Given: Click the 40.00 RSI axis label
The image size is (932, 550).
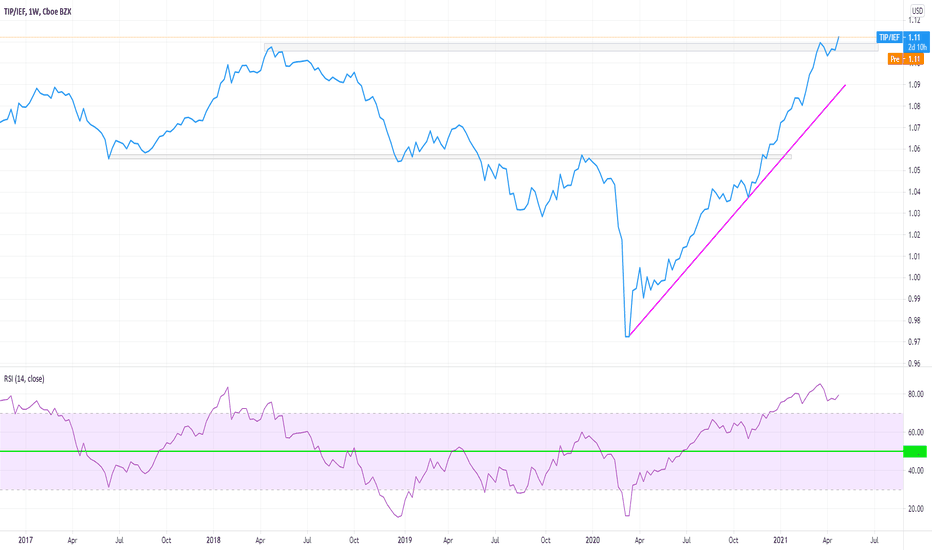Looking at the screenshot, I should (915, 470).
